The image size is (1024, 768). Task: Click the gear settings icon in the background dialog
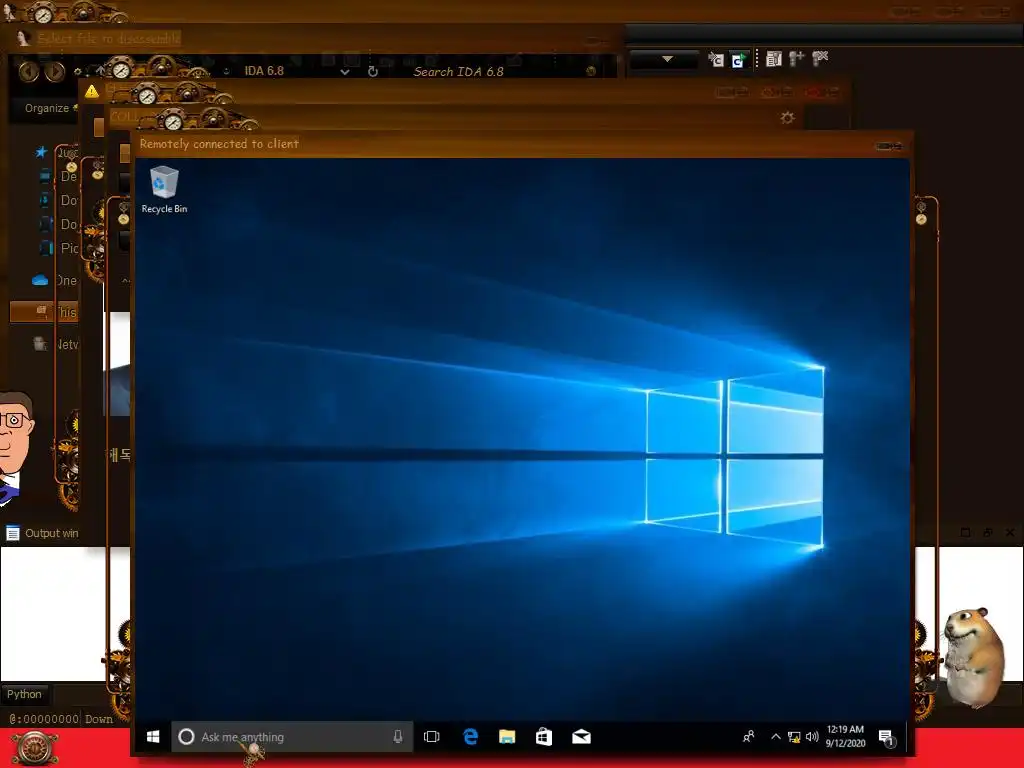[x=788, y=118]
